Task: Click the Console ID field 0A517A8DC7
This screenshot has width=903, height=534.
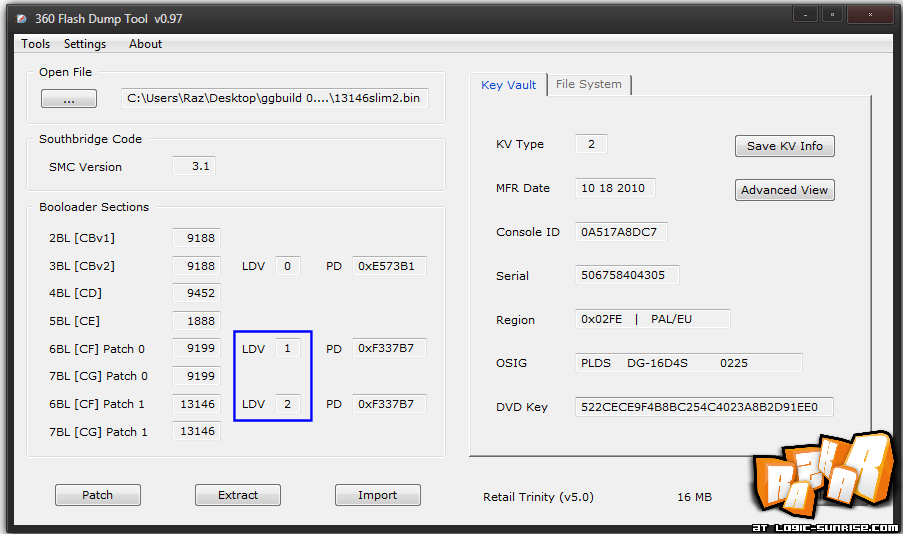Action: click(621, 232)
